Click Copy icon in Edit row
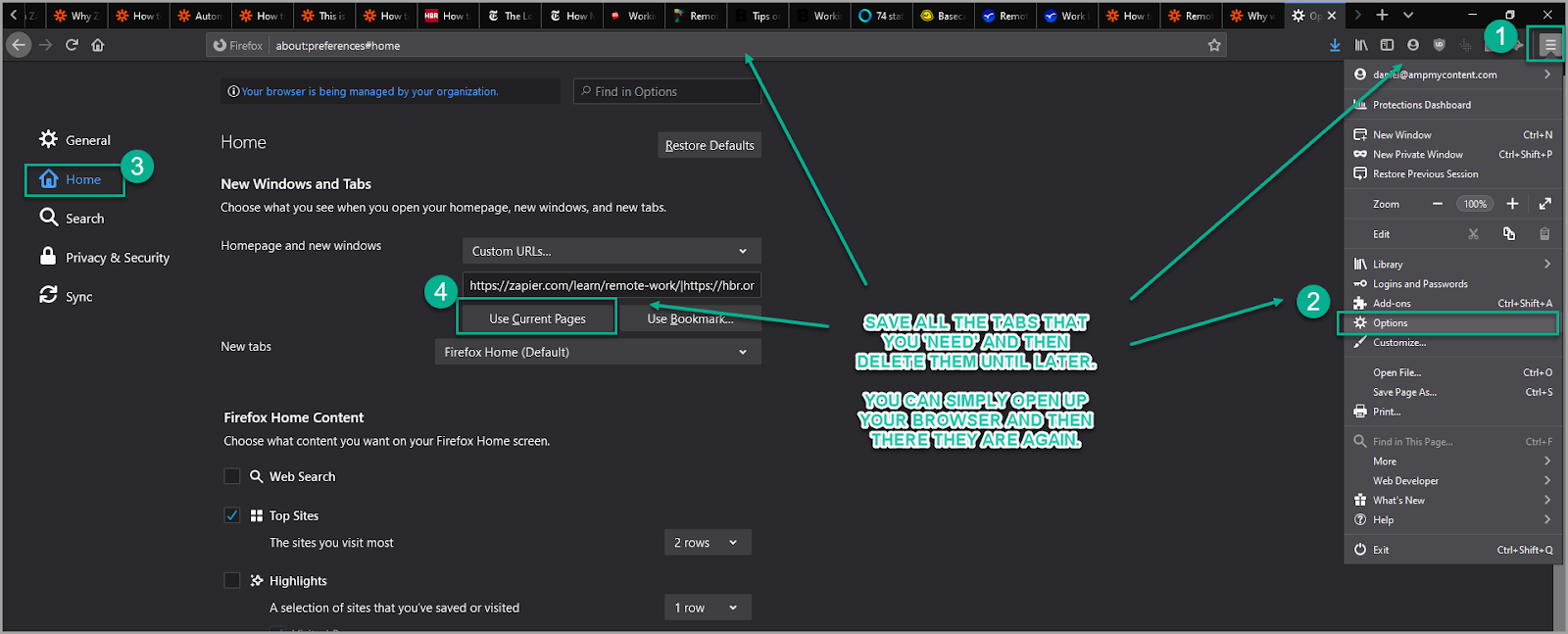This screenshot has height=634, width=1568. [x=1509, y=234]
